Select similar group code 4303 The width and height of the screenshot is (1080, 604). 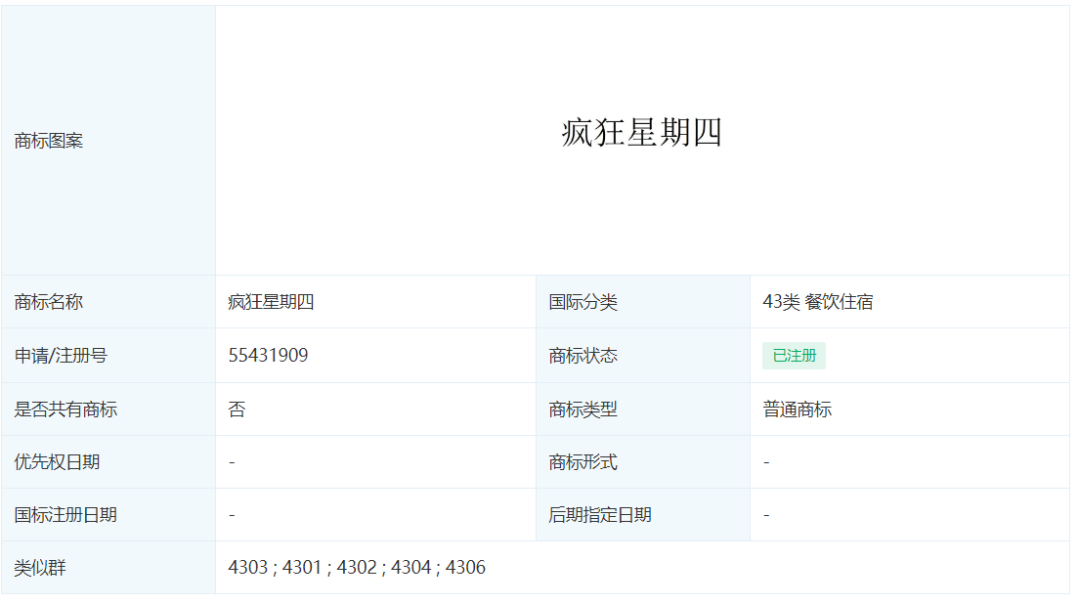pyautogui.click(x=248, y=567)
